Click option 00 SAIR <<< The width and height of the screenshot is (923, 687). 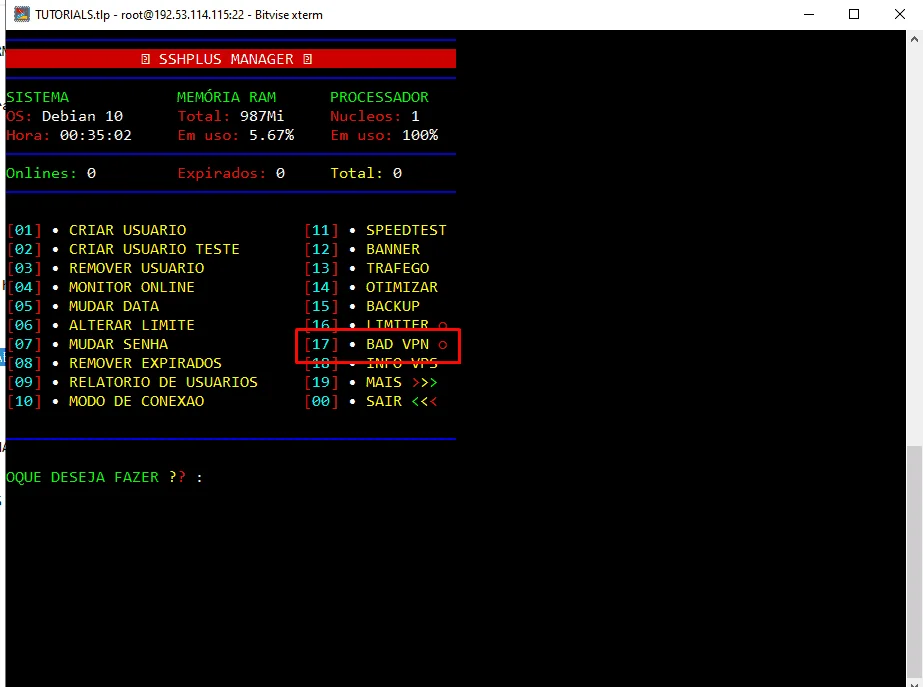[x=371, y=401]
